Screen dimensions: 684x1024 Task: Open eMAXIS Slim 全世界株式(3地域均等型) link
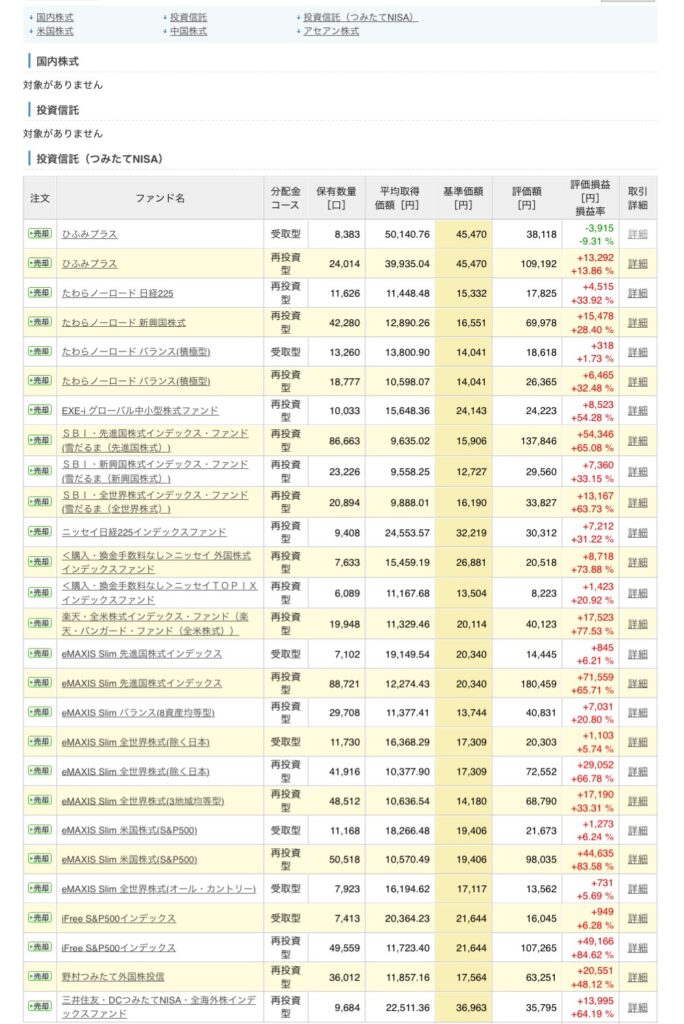click(x=142, y=801)
